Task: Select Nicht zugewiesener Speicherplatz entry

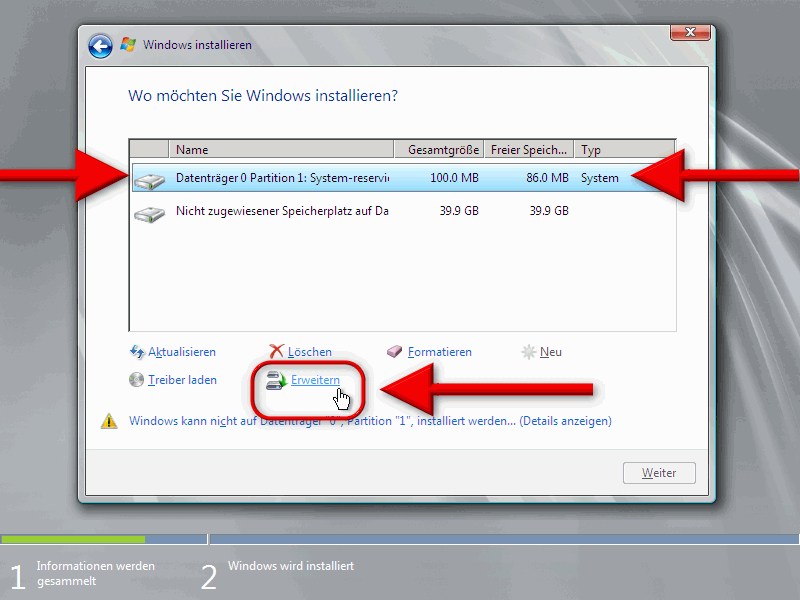Action: 282,211
